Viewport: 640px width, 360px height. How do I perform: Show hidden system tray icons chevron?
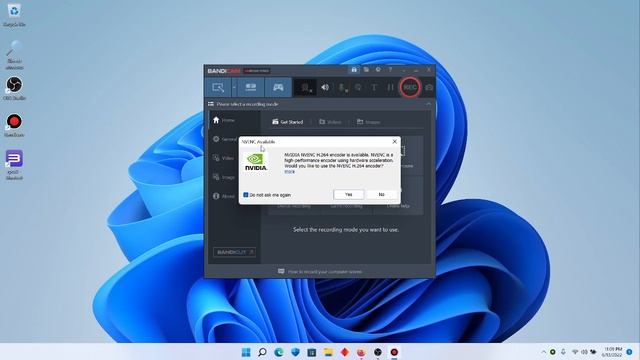pos(543,352)
